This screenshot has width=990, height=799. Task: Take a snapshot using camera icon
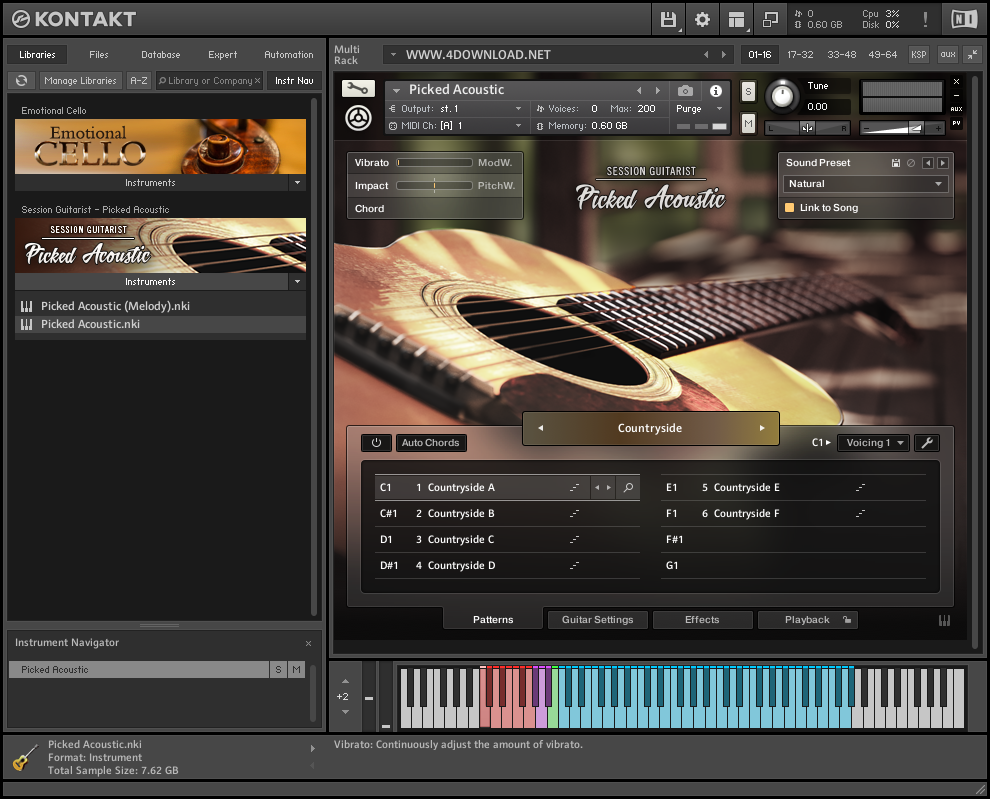[686, 91]
